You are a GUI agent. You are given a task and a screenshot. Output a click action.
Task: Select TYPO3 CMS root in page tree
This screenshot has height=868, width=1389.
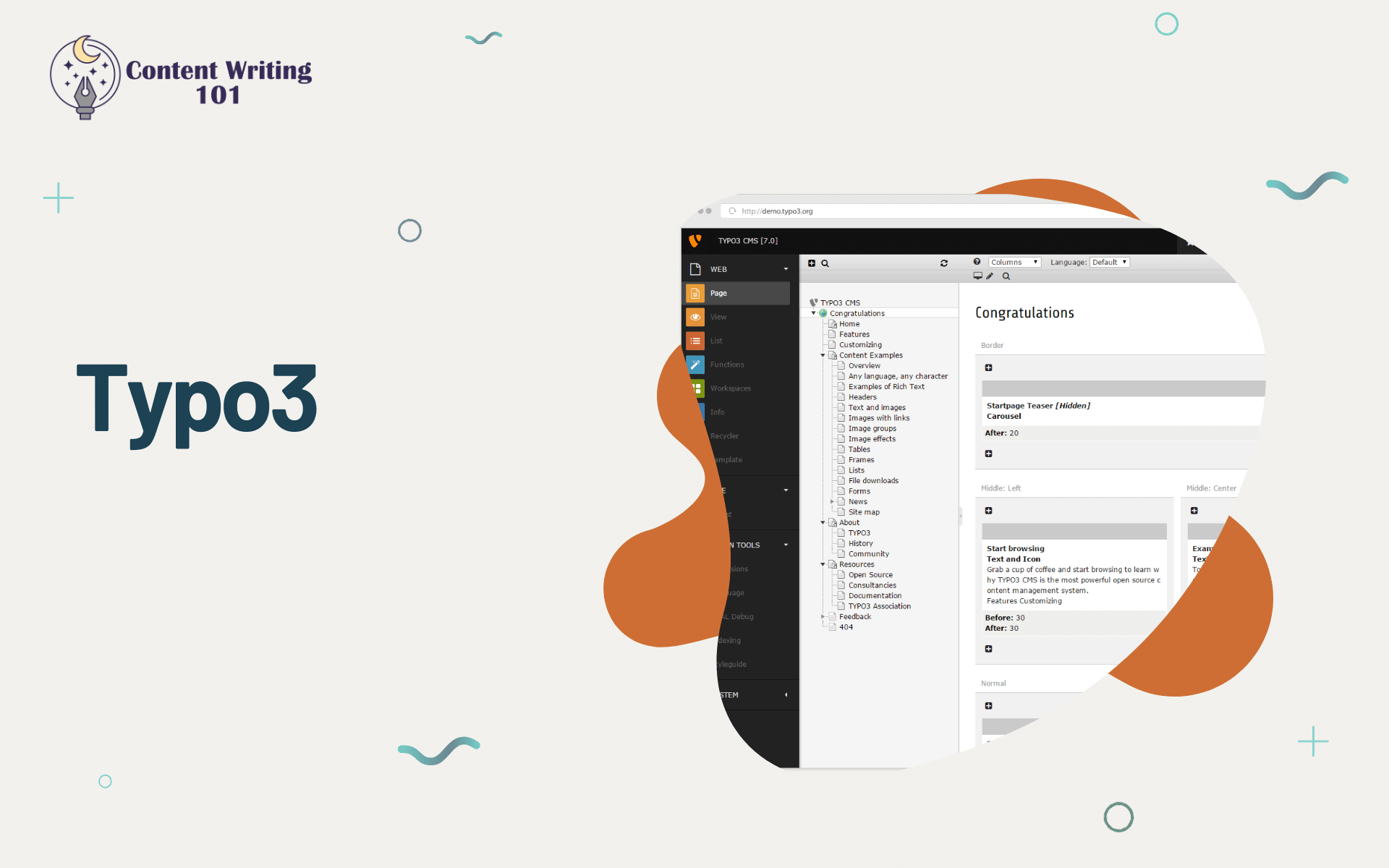[x=840, y=303]
